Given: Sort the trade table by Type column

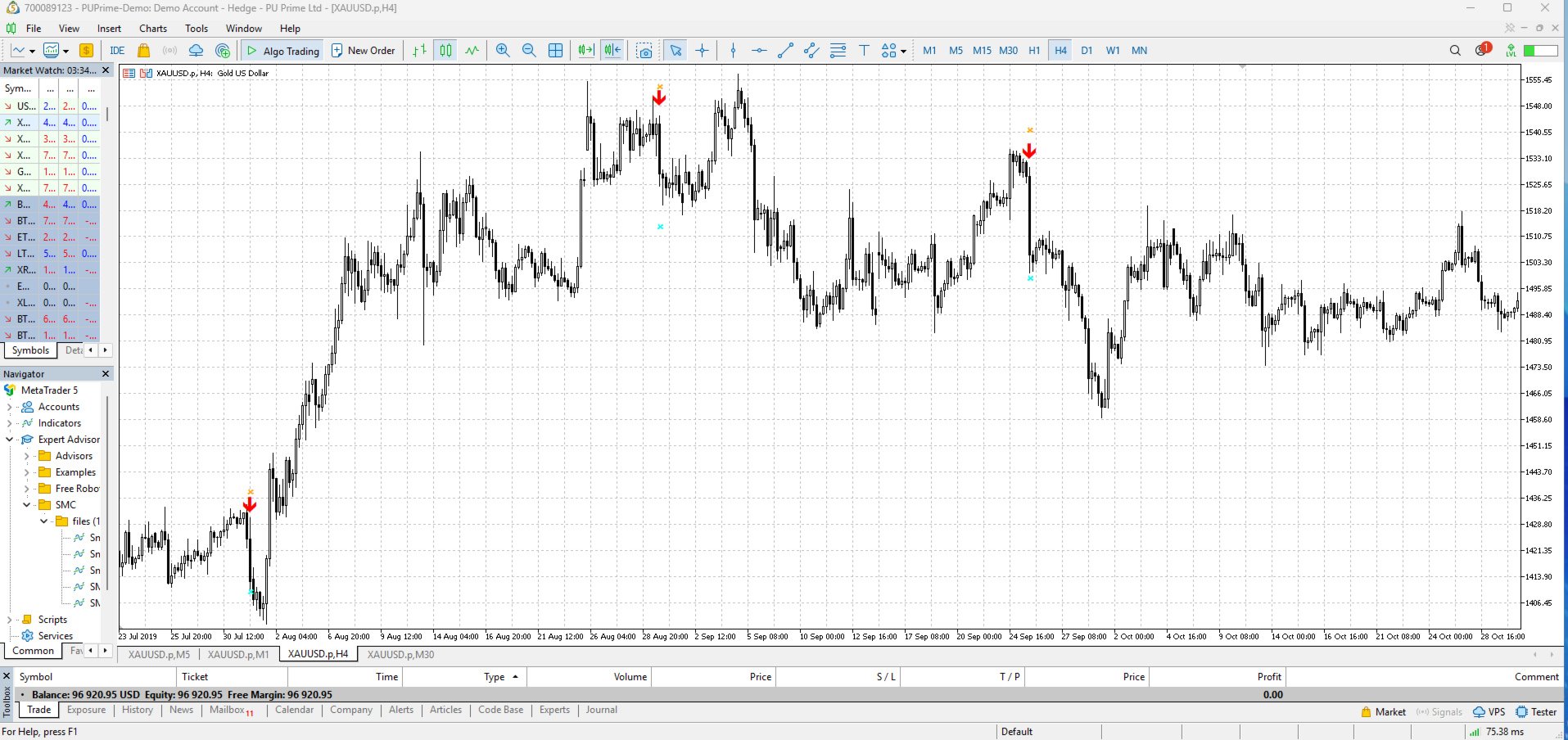Looking at the screenshot, I should click(x=495, y=677).
